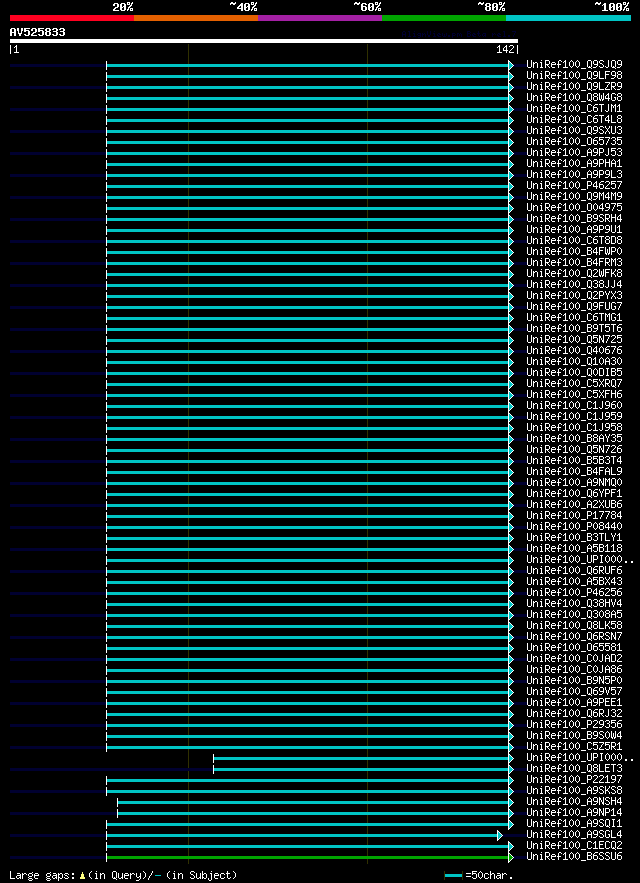Click the UniRef100_Q8LET3 hit label
Viewport: 640px width, 883px height.
(574, 768)
